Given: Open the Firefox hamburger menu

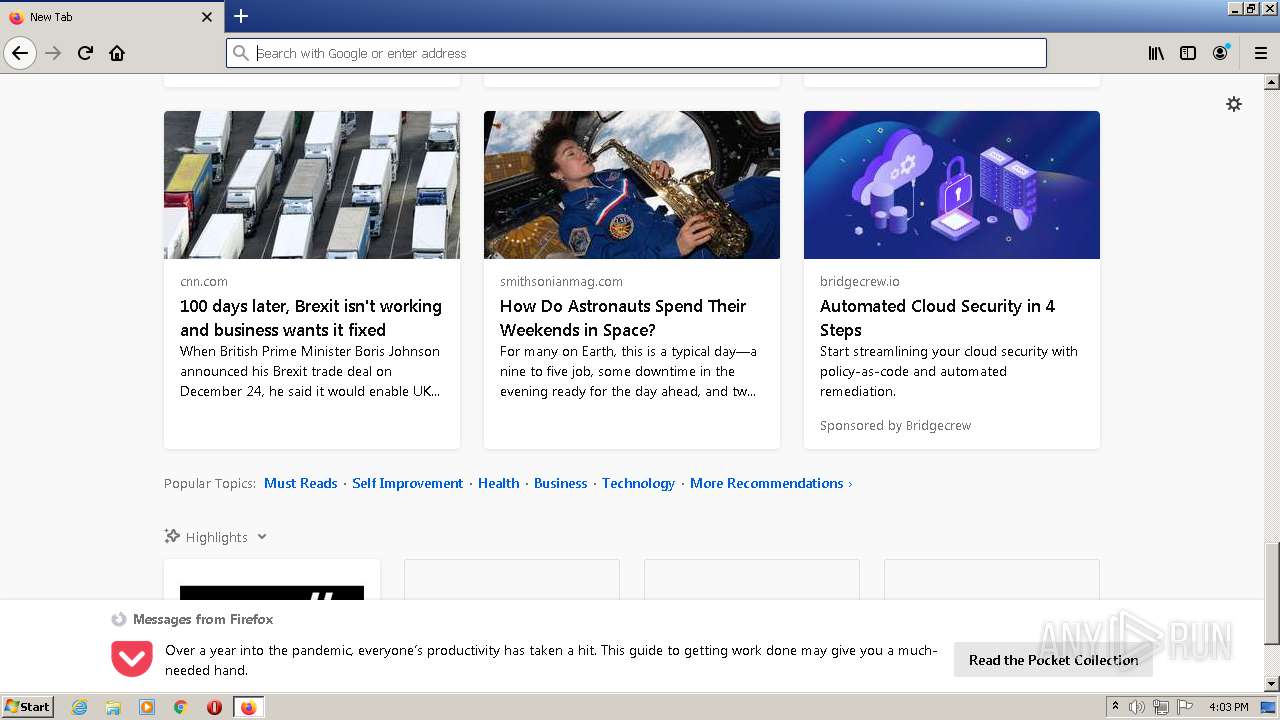Looking at the screenshot, I should (1261, 53).
